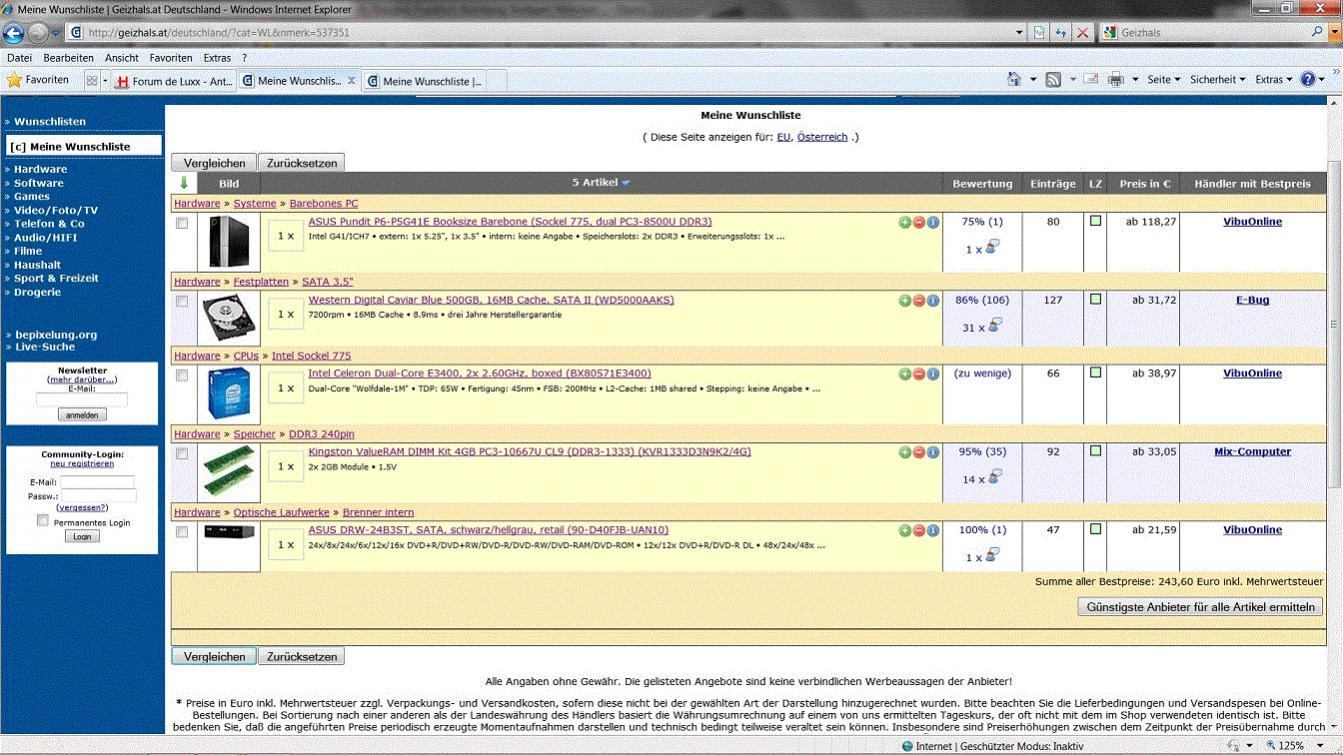Click the printer icon in command bar

coord(1116,80)
